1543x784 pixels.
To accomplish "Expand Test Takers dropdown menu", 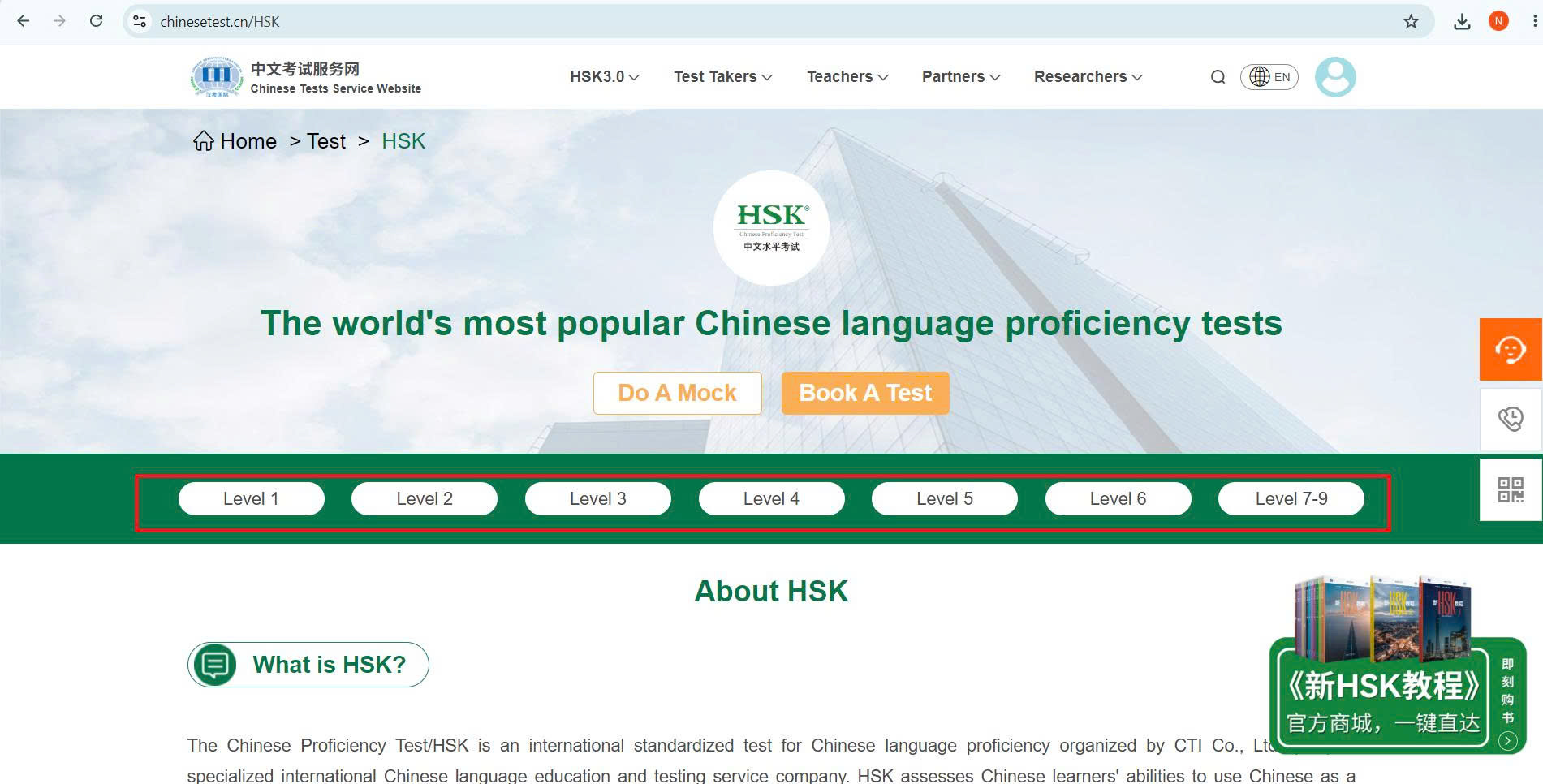I will 723,77.
